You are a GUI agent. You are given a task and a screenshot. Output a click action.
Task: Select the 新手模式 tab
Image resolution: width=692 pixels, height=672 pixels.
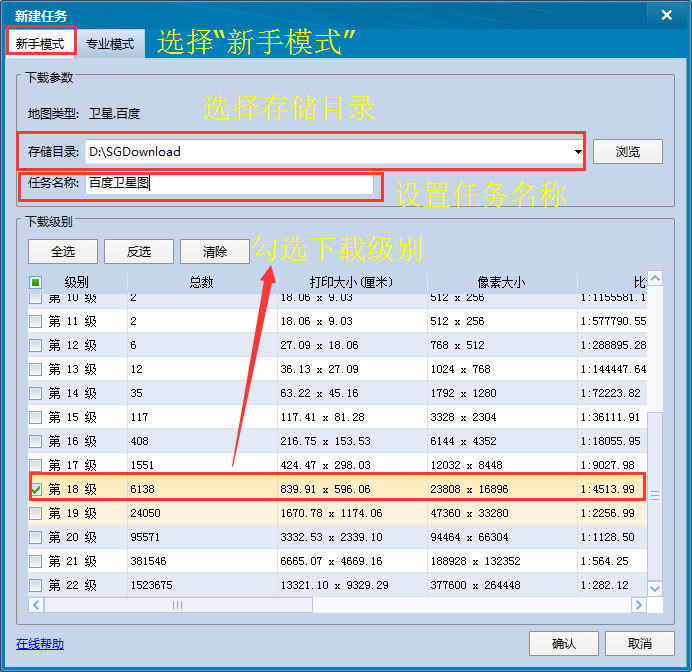coord(40,44)
